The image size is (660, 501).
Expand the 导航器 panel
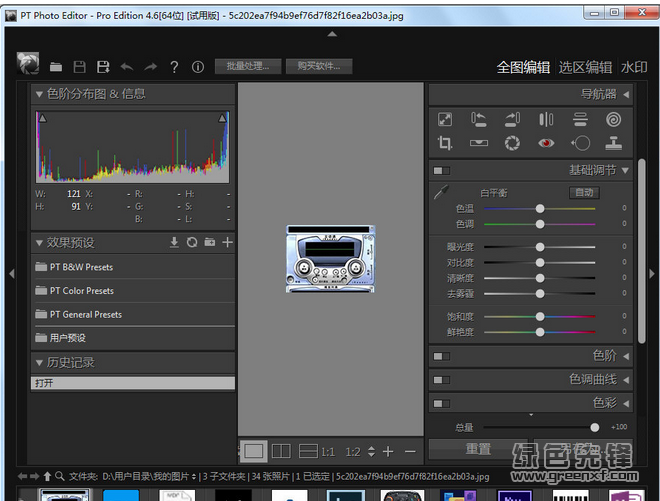pos(626,94)
